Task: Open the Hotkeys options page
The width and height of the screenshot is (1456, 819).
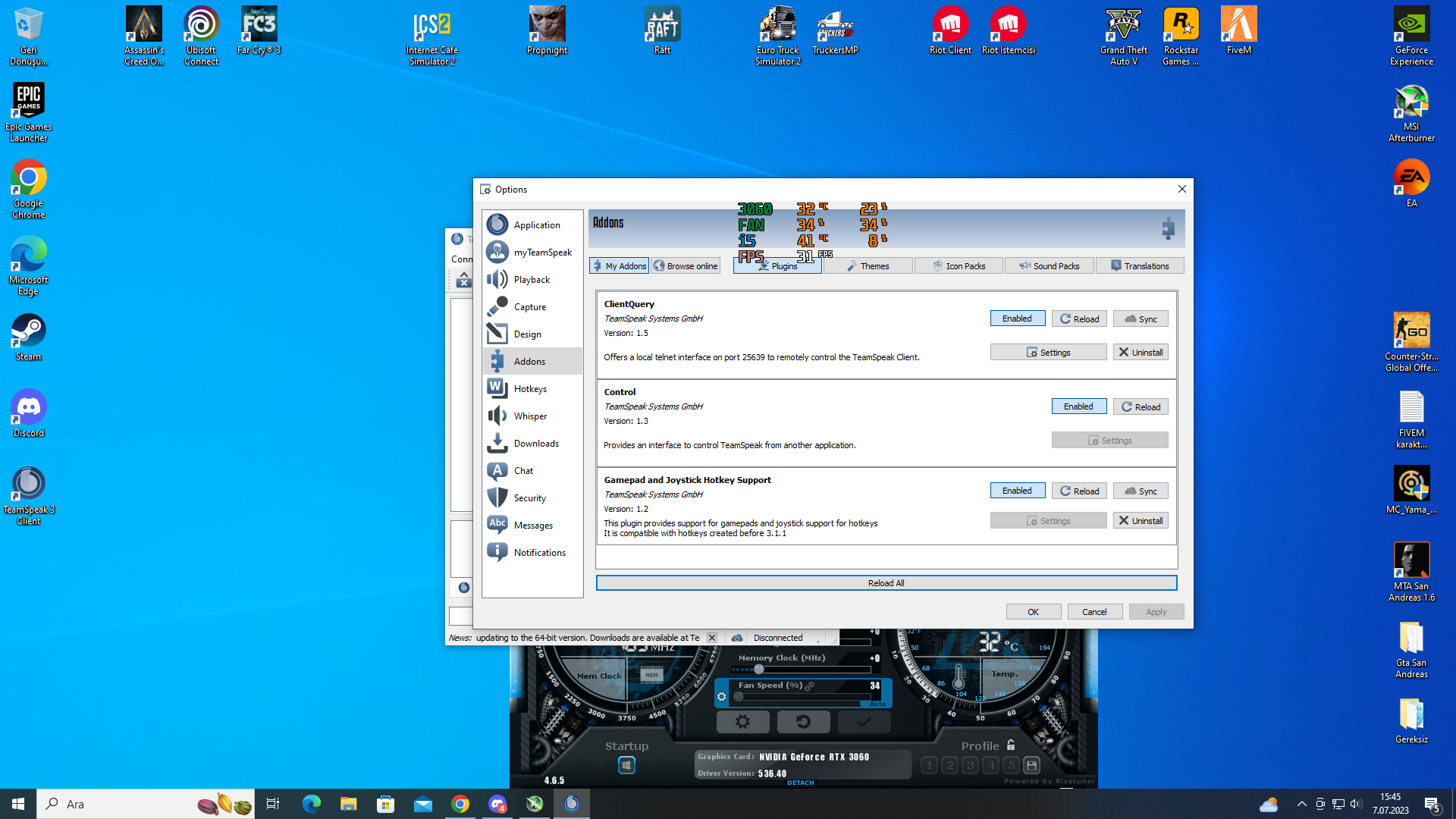Action: 530,389
